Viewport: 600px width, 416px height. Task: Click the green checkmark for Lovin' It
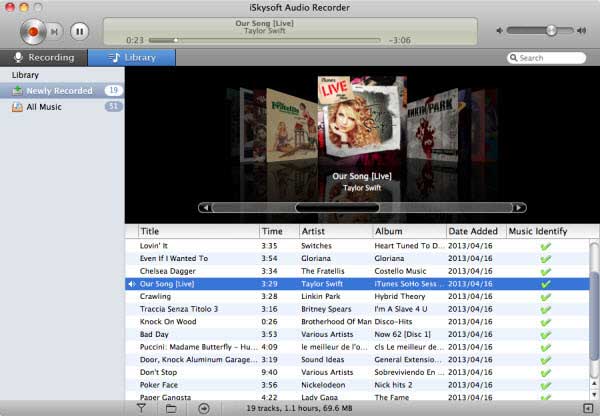[546, 246]
